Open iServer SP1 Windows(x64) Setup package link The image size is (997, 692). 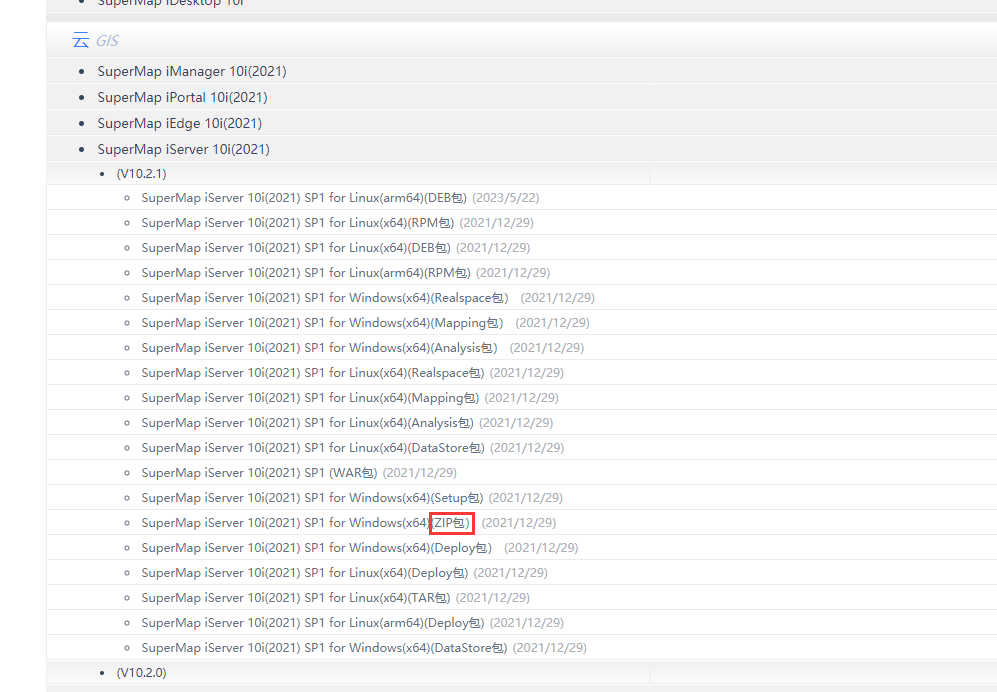click(312, 497)
